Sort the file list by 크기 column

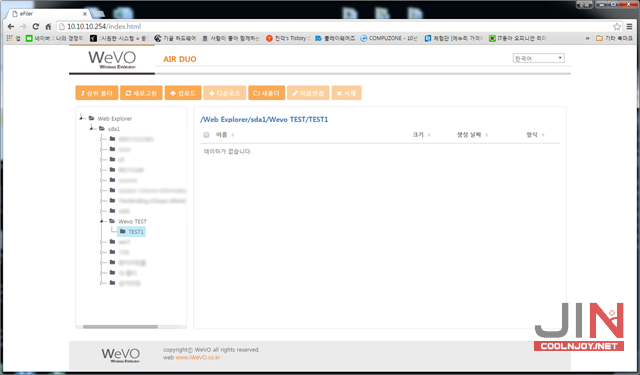coord(422,135)
